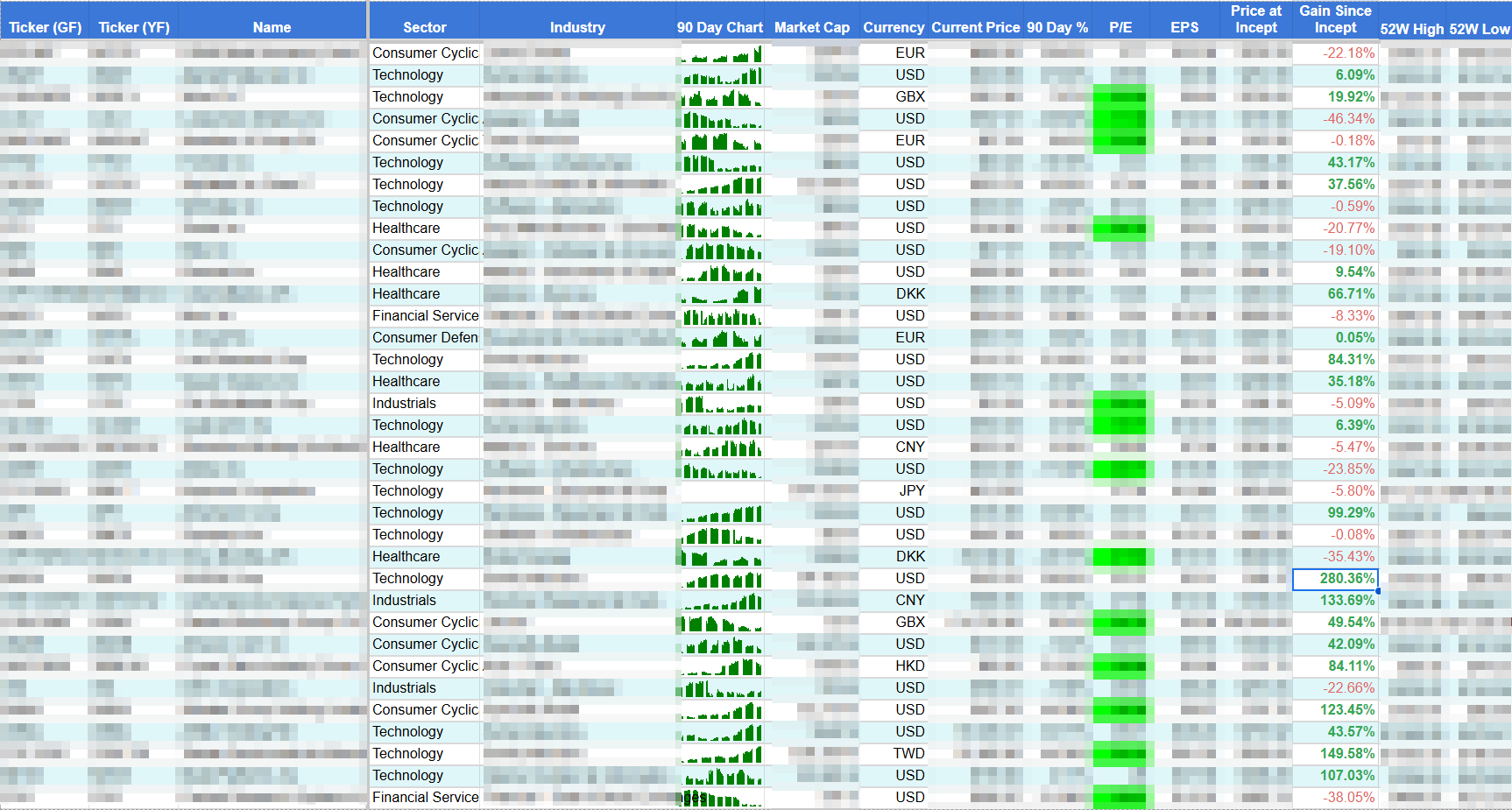1512x810 pixels.
Task: Click the sparkline chart in GBX Technology row
Action: (721, 97)
